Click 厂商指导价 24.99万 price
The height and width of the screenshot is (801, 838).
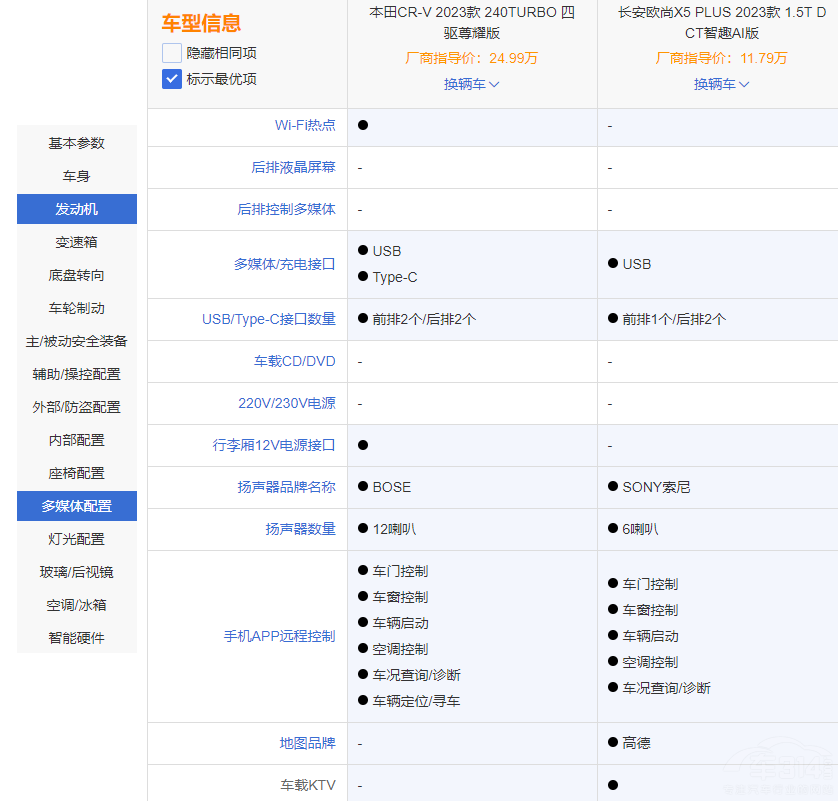pos(471,58)
